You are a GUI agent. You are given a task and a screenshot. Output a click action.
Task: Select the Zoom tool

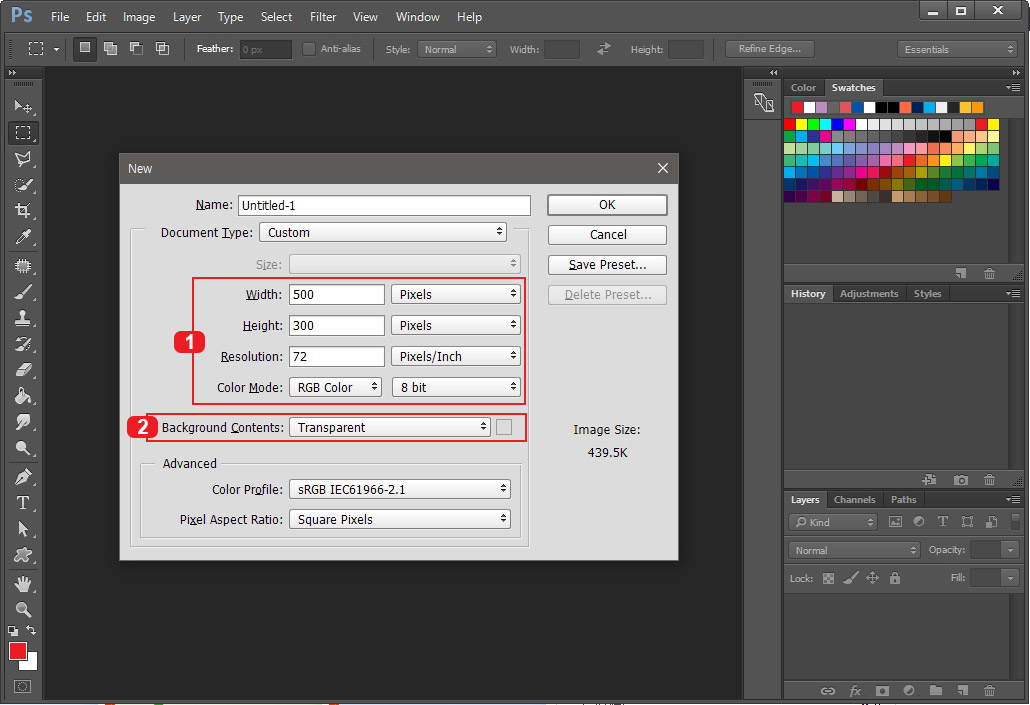23,610
